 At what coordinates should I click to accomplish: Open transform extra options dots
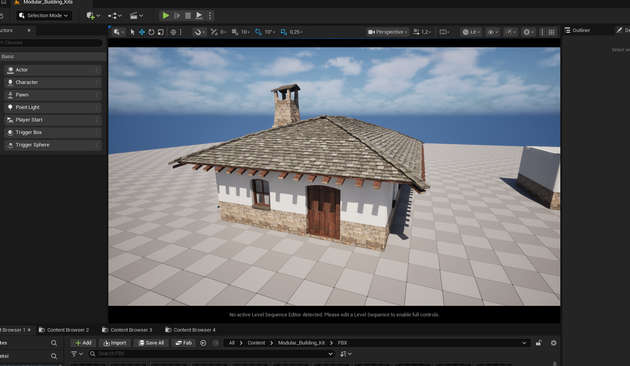(181, 32)
